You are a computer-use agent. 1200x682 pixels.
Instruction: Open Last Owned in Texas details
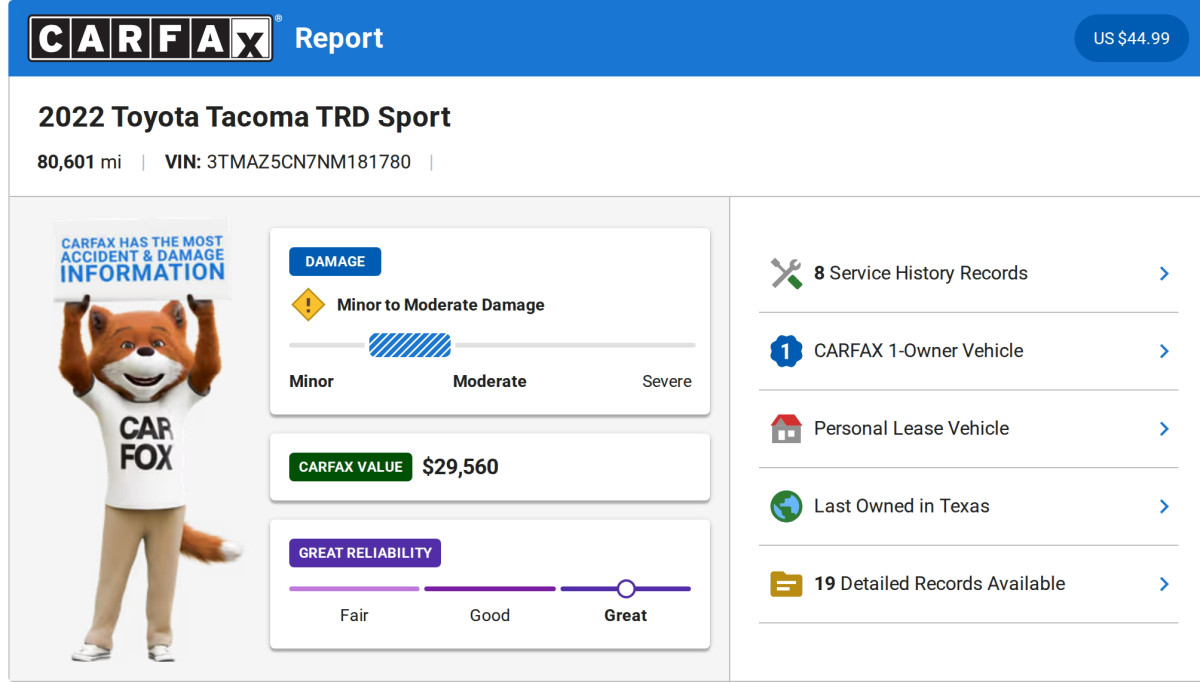[x=968, y=506]
